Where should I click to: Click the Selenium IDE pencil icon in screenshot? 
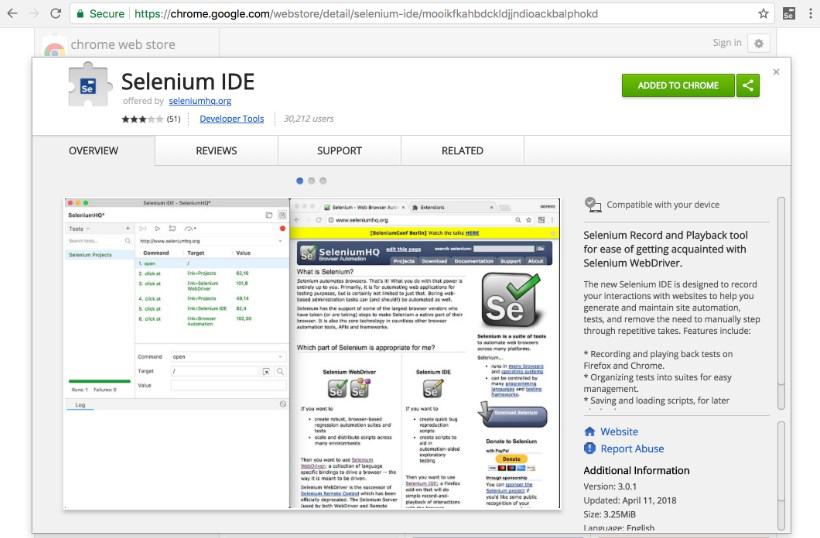(433, 388)
